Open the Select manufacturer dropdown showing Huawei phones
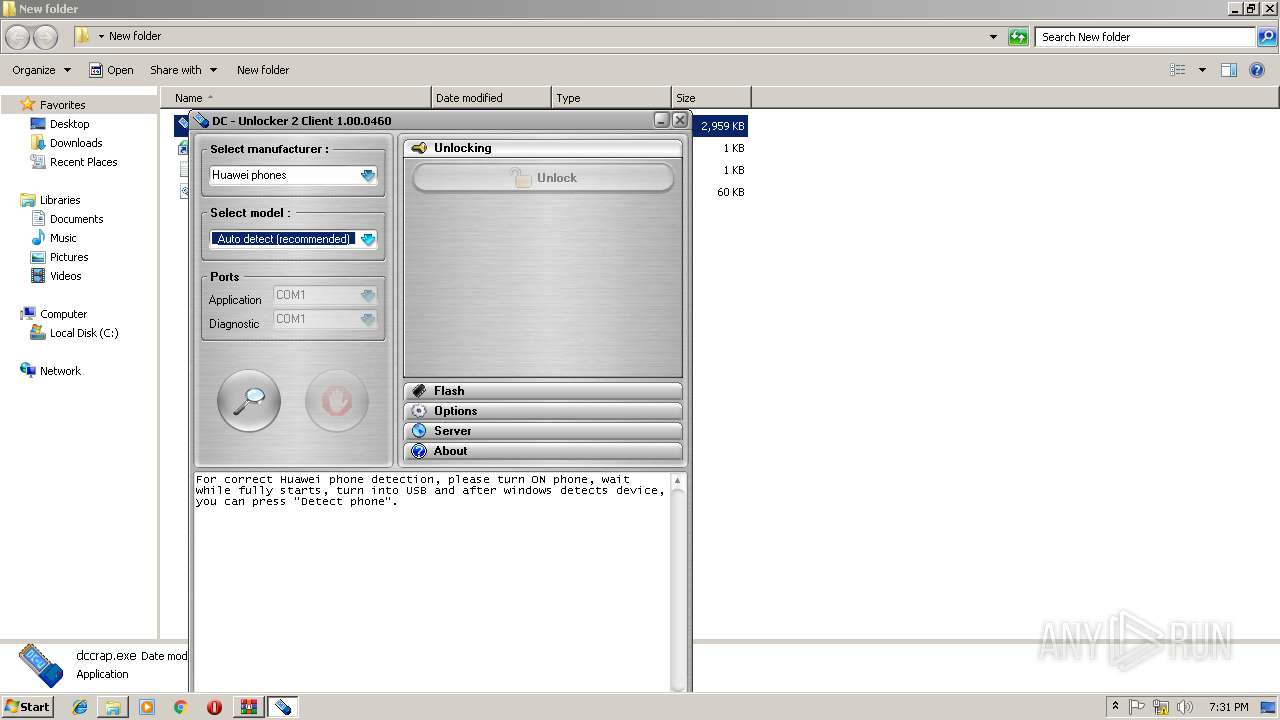 pos(293,175)
